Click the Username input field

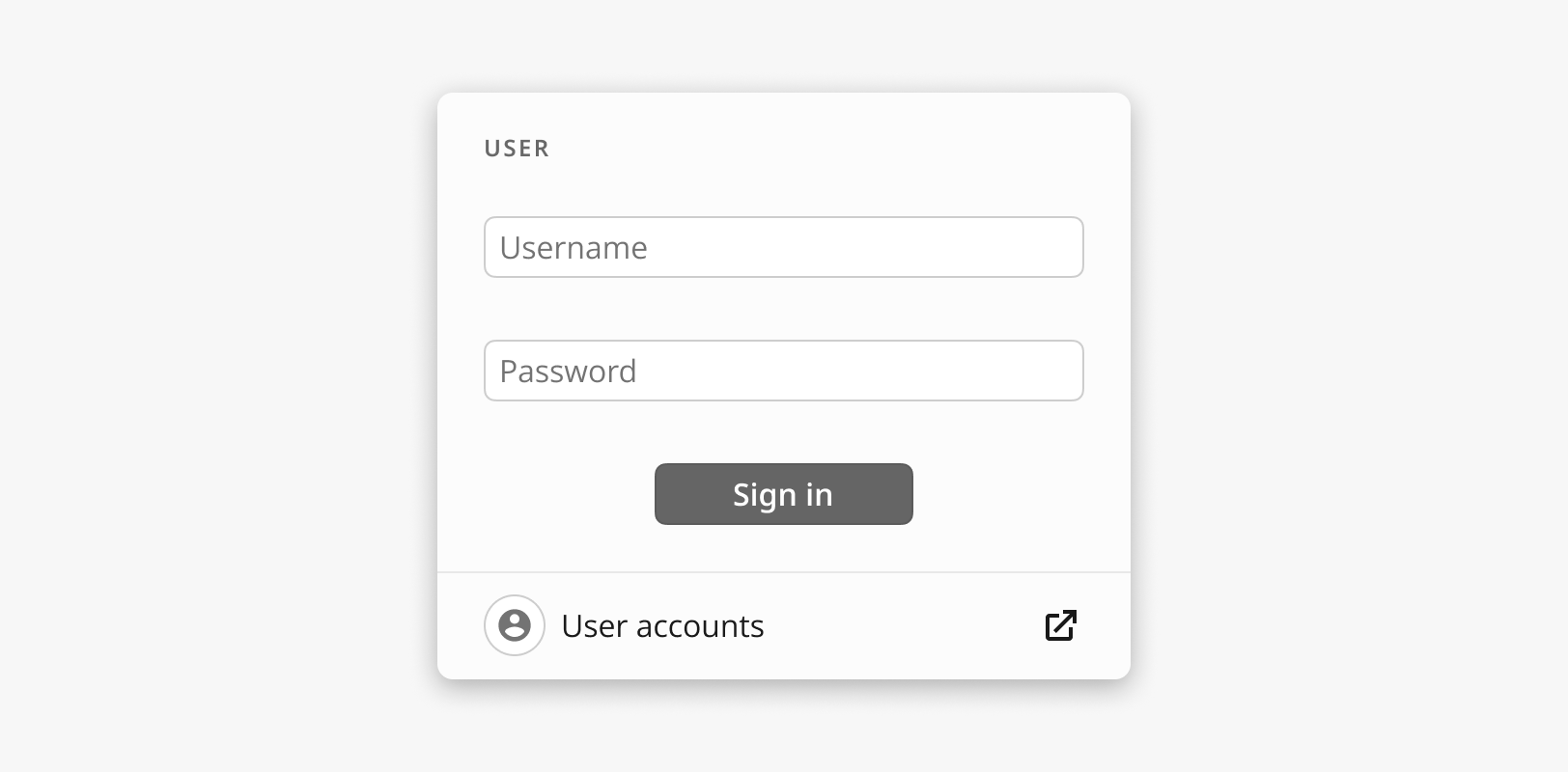coord(783,247)
